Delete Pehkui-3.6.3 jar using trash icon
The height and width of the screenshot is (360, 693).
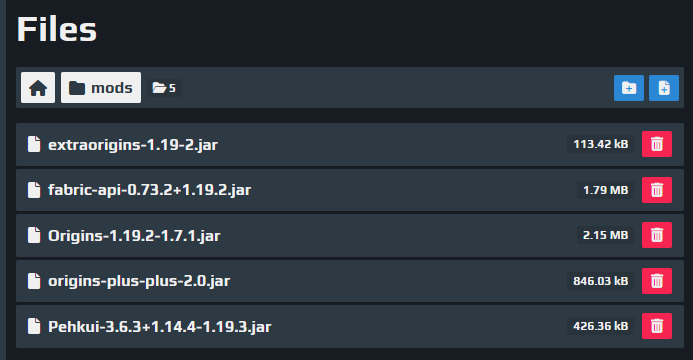pyautogui.click(x=657, y=326)
